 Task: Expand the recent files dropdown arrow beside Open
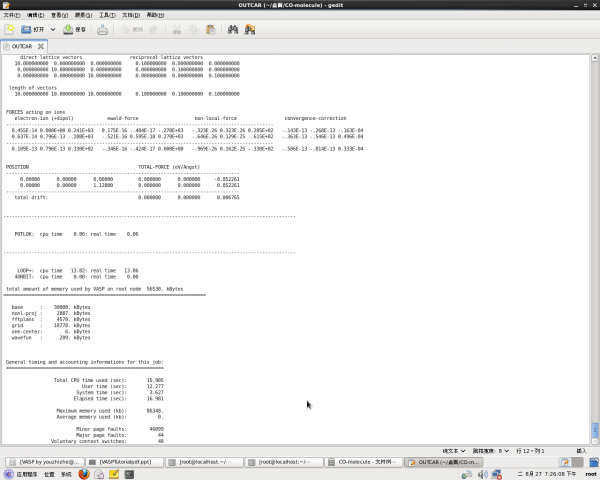(x=53, y=29)
